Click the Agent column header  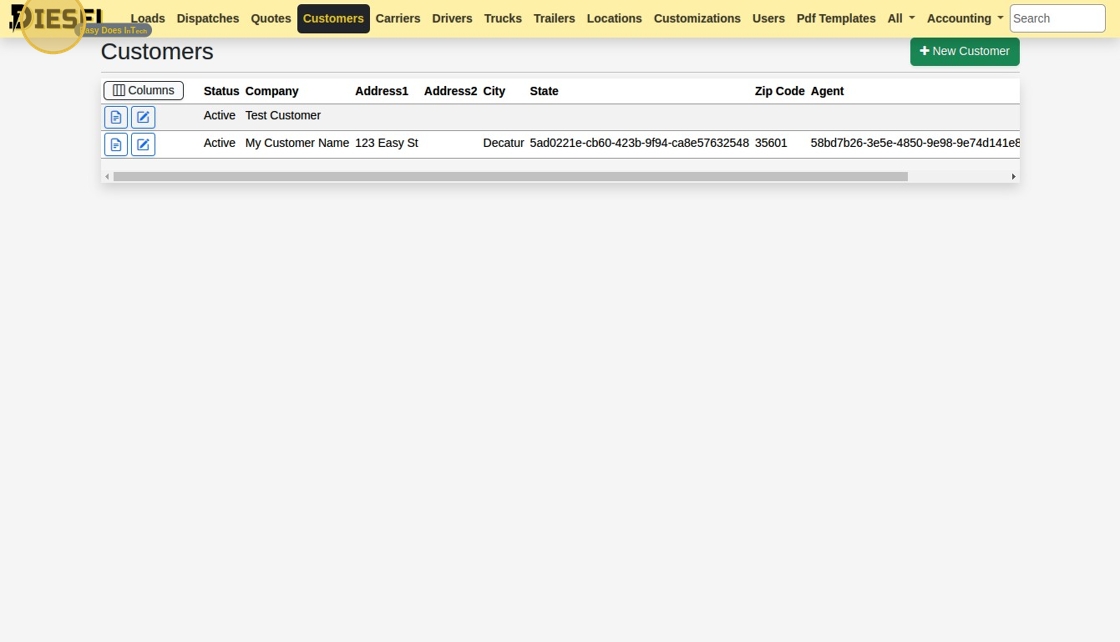(827, 91)
